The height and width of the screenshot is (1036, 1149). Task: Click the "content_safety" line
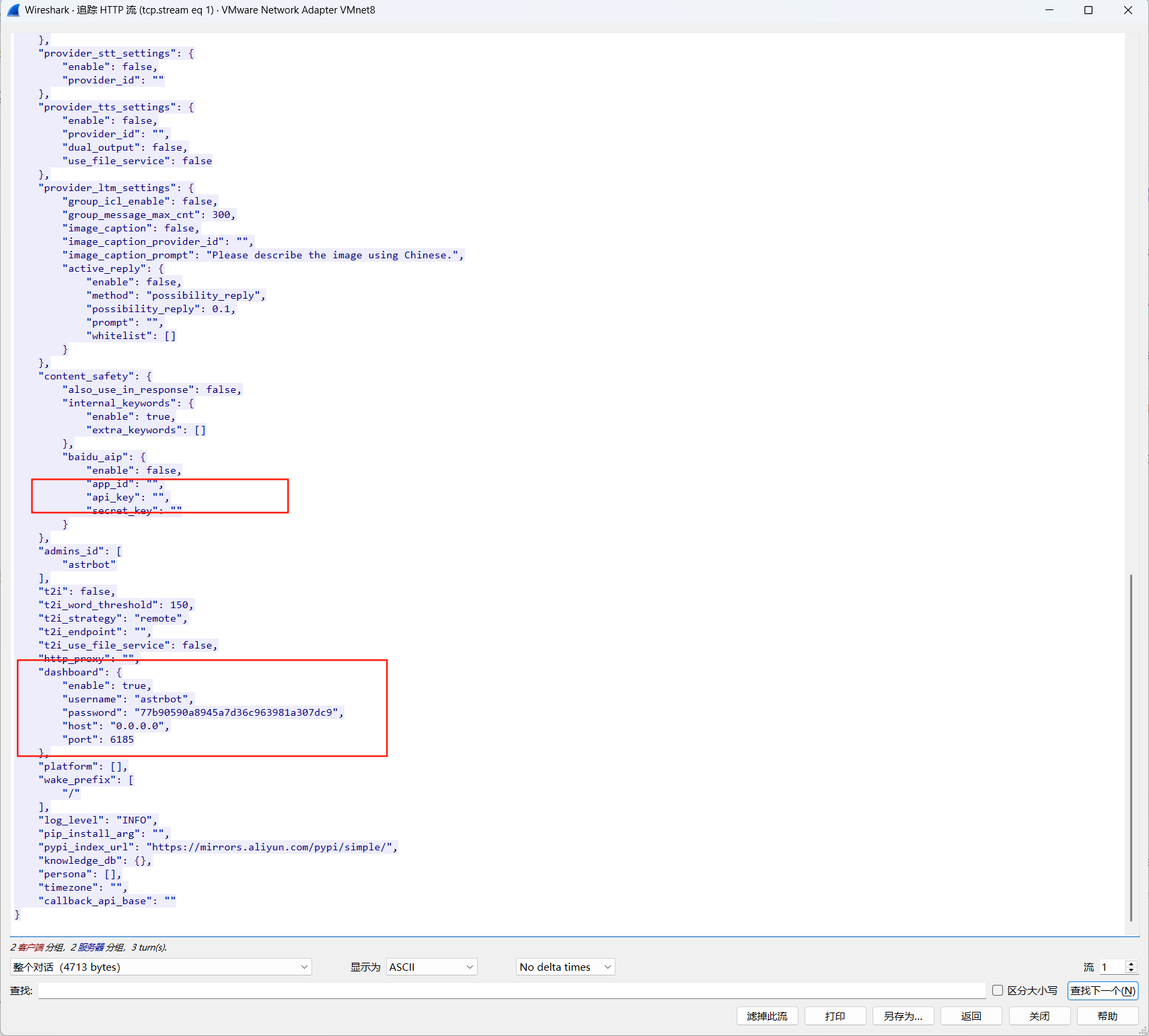pyautogui.click(x=96, y=376)
